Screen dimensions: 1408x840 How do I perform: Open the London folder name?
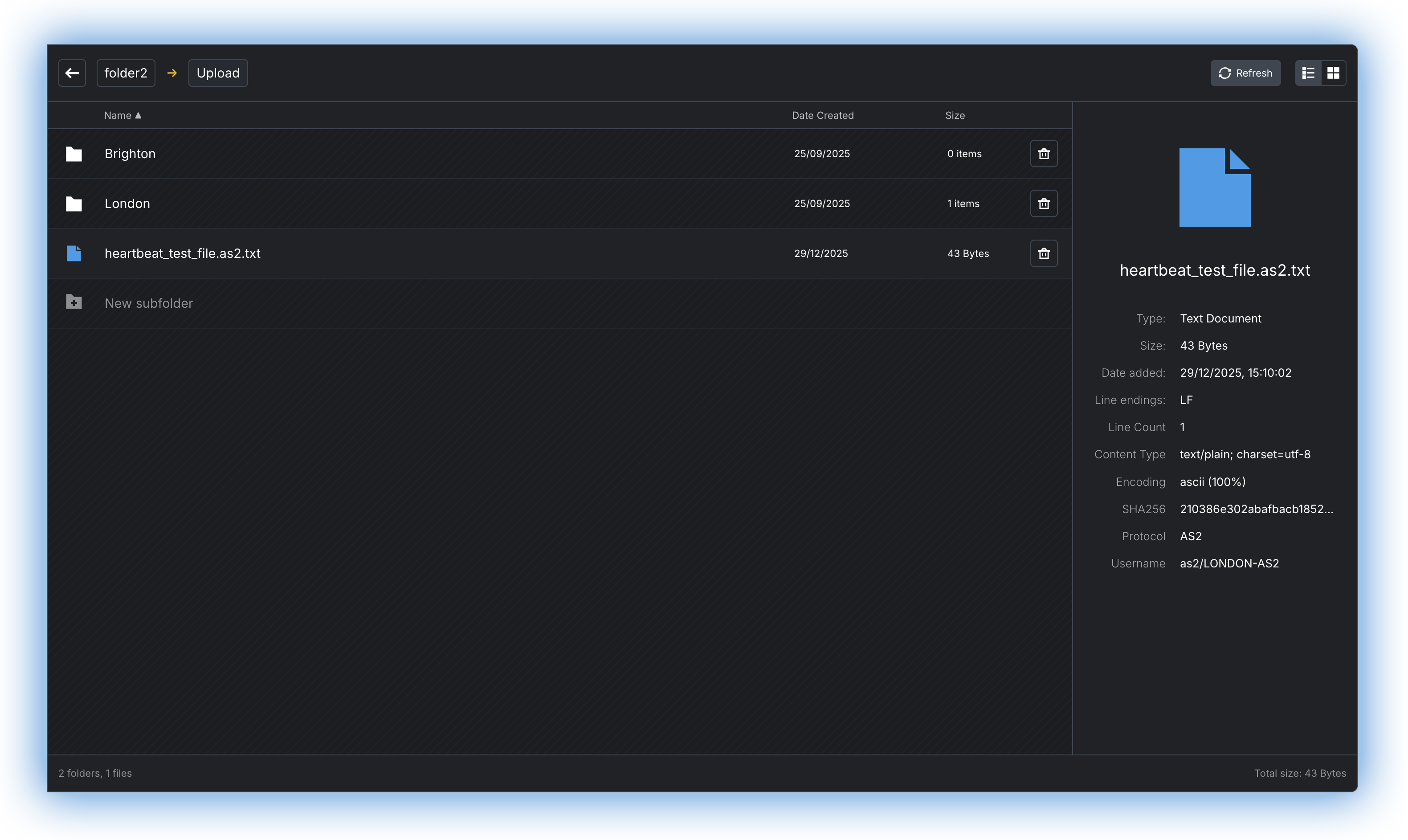(127, 204)
